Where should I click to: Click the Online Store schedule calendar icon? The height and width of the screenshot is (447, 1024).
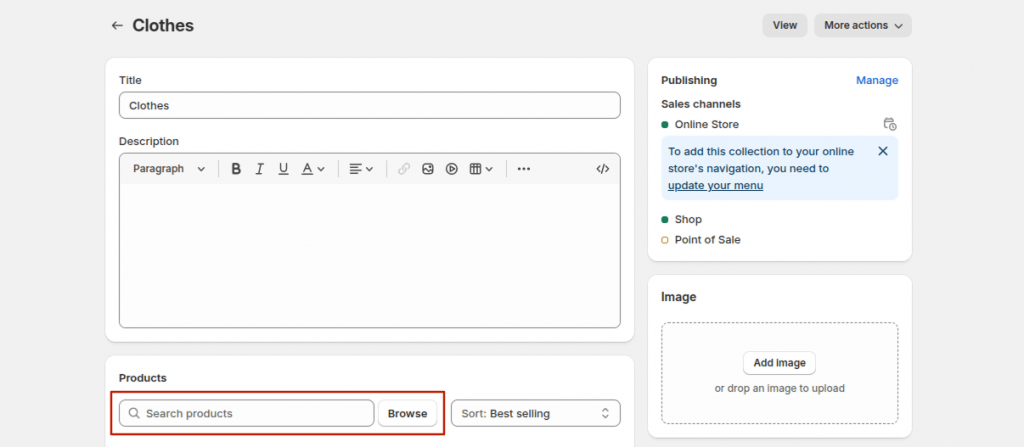pyautogui.click(x=889, y=124)
